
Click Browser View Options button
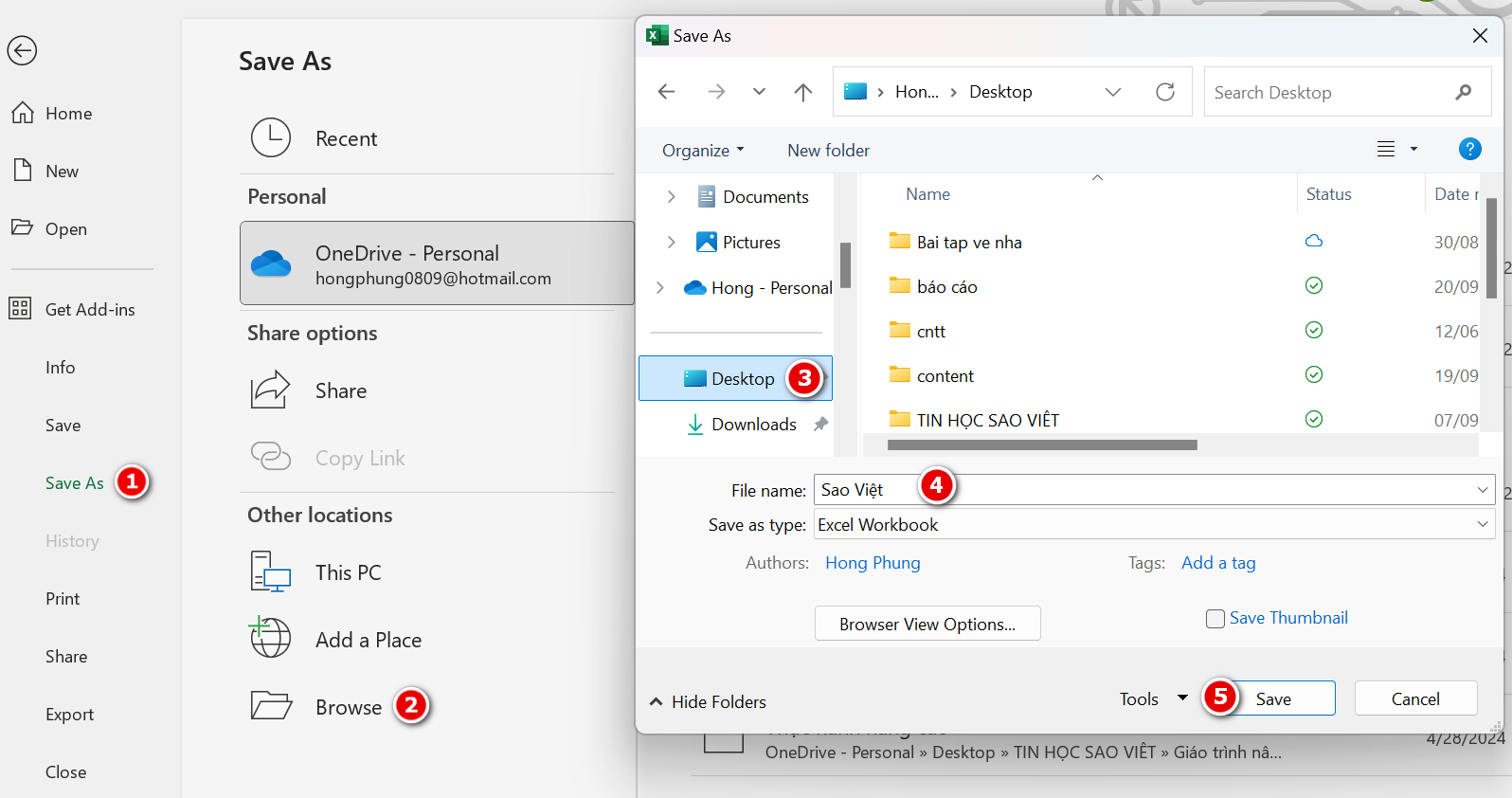pyautogui.click(x=927, y=624)
